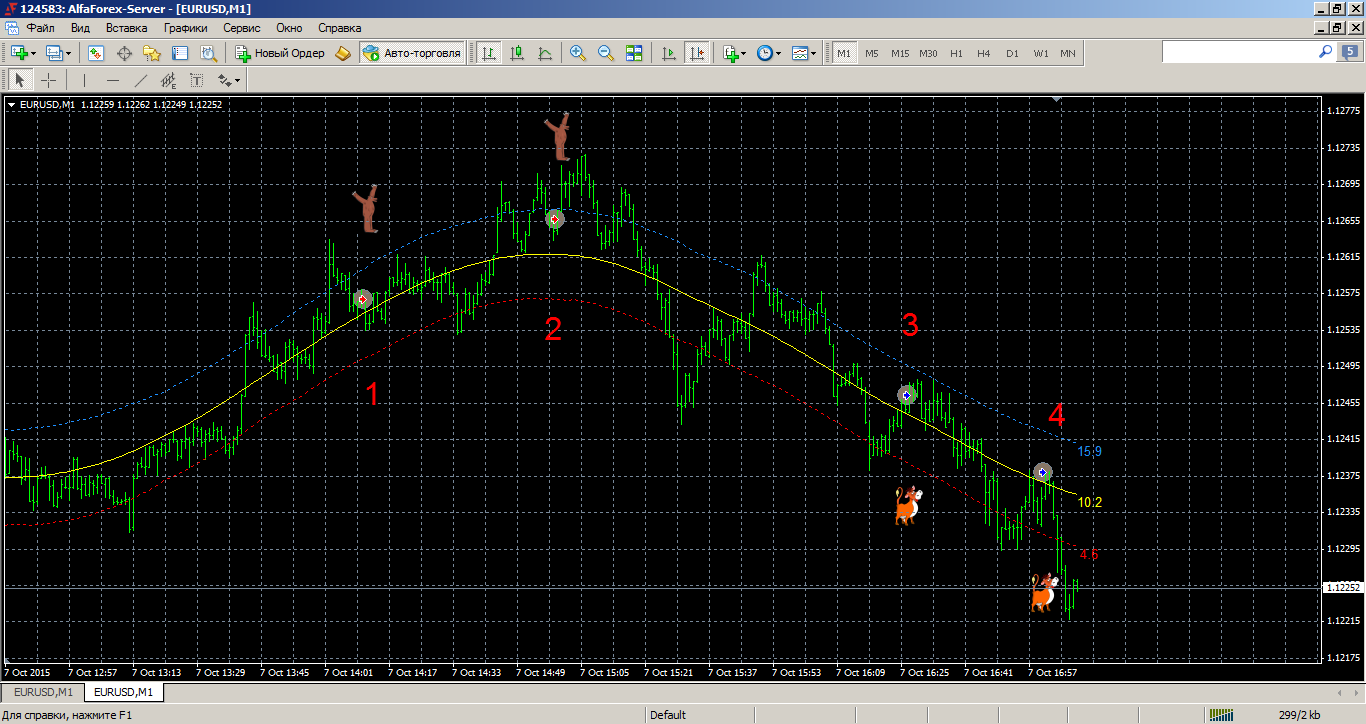The image size is (1366, 724).
Task: Toggle chart shift button
Action: pyautogui.click(x=697, y=53)
